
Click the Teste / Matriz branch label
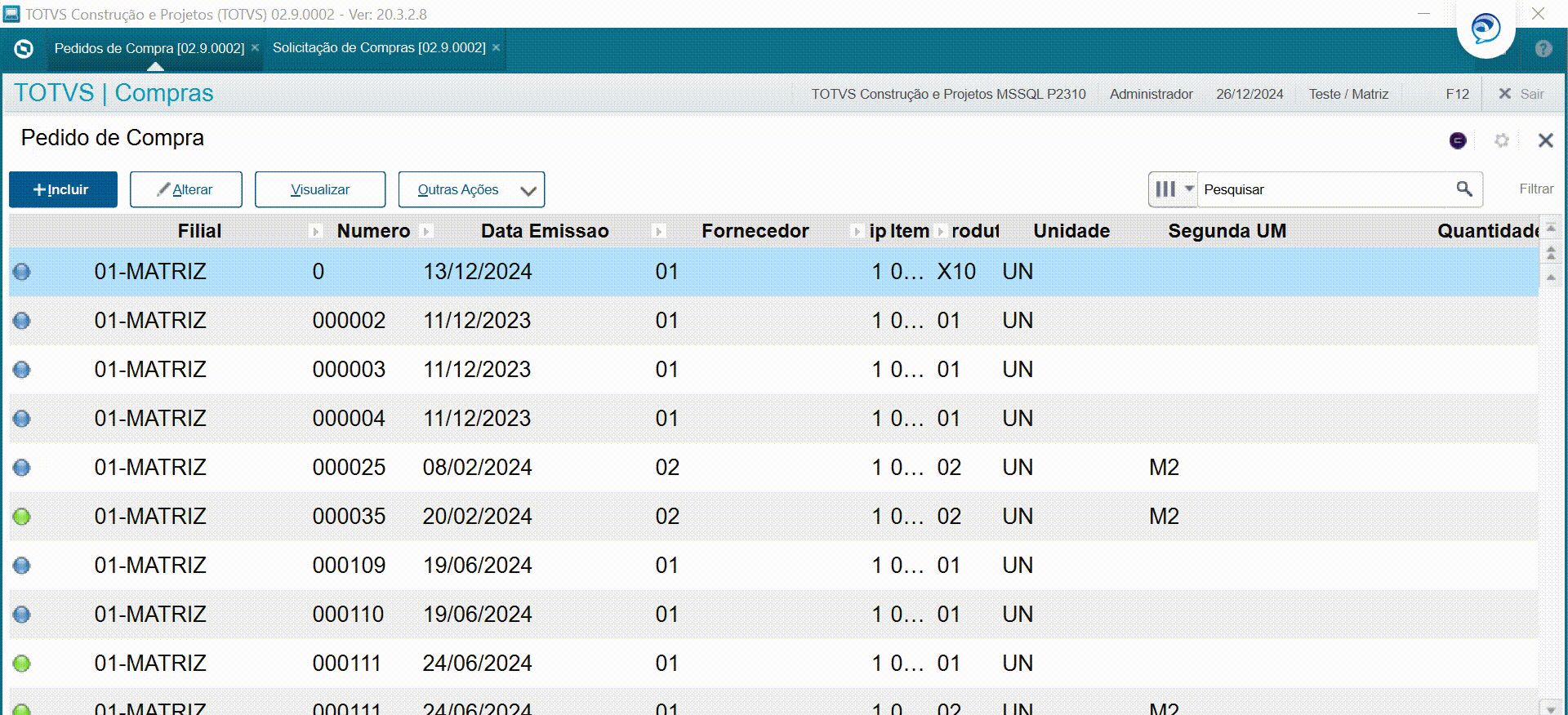click(x=1348, y=94)
